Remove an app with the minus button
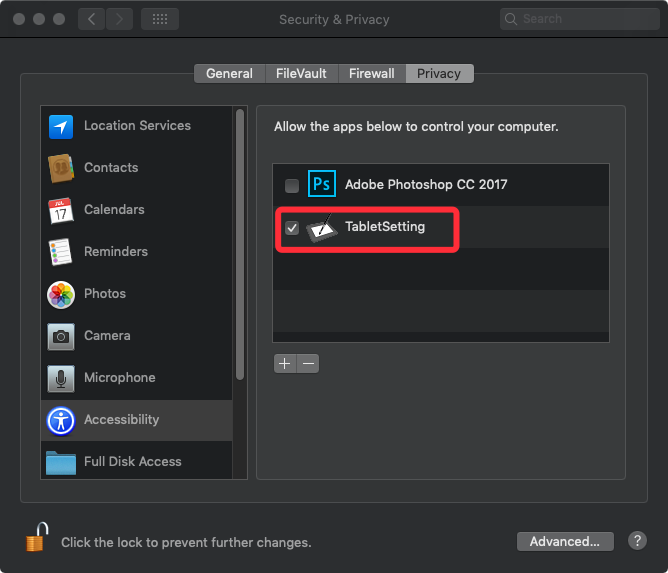The image size is (668, 573). pos(308,363)
